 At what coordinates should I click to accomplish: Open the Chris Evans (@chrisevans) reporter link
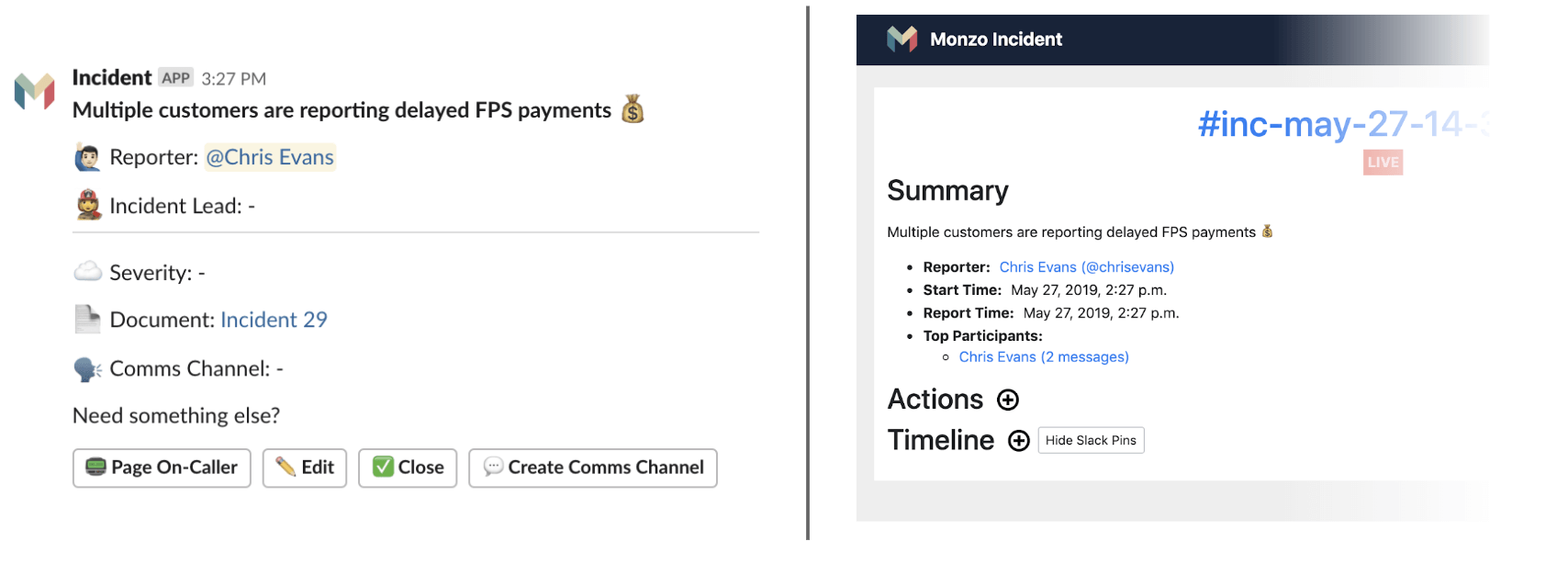(x=1086, y=267)
